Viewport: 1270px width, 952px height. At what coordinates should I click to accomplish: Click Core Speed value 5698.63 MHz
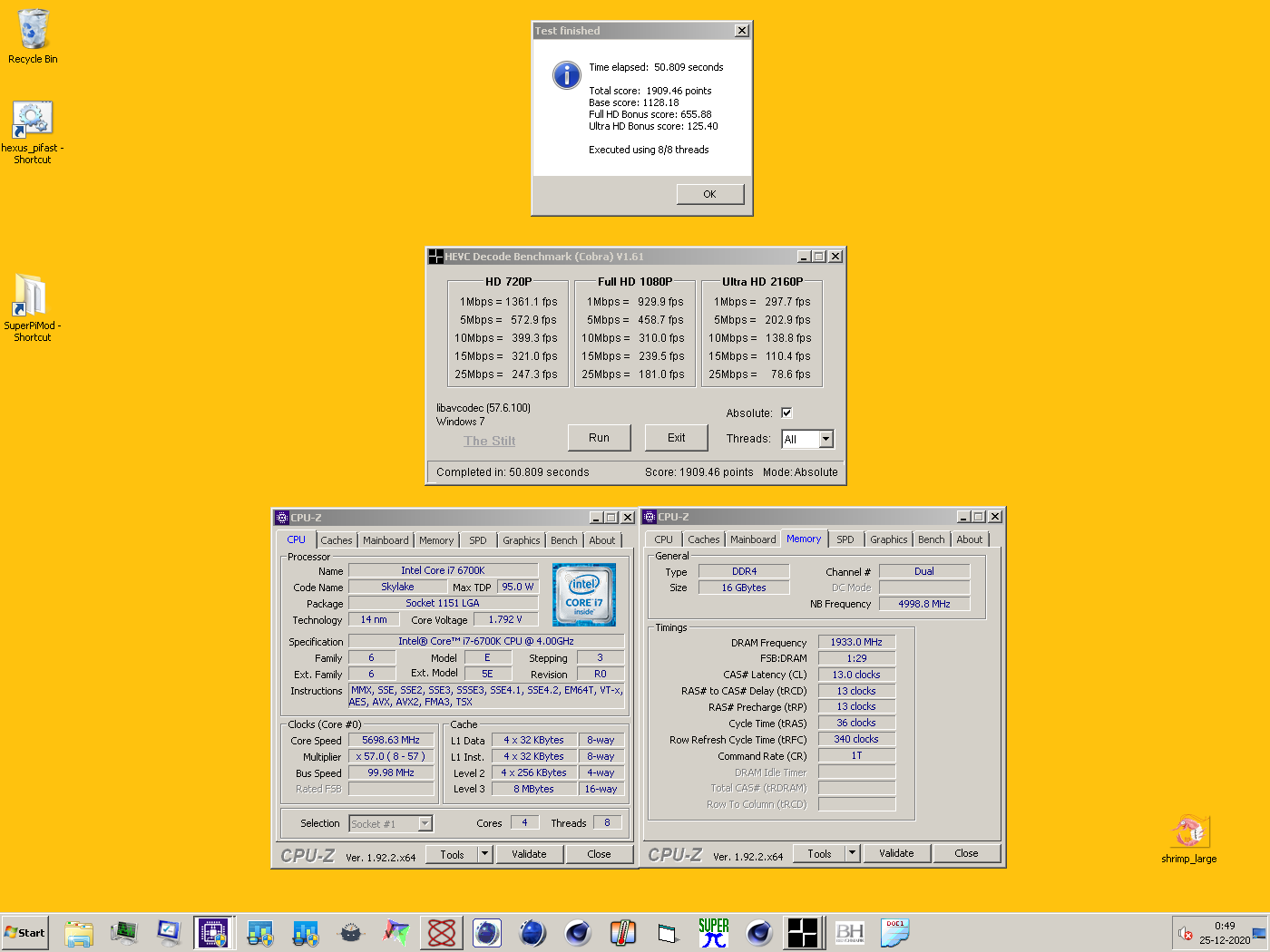click(x=391, y=740)
